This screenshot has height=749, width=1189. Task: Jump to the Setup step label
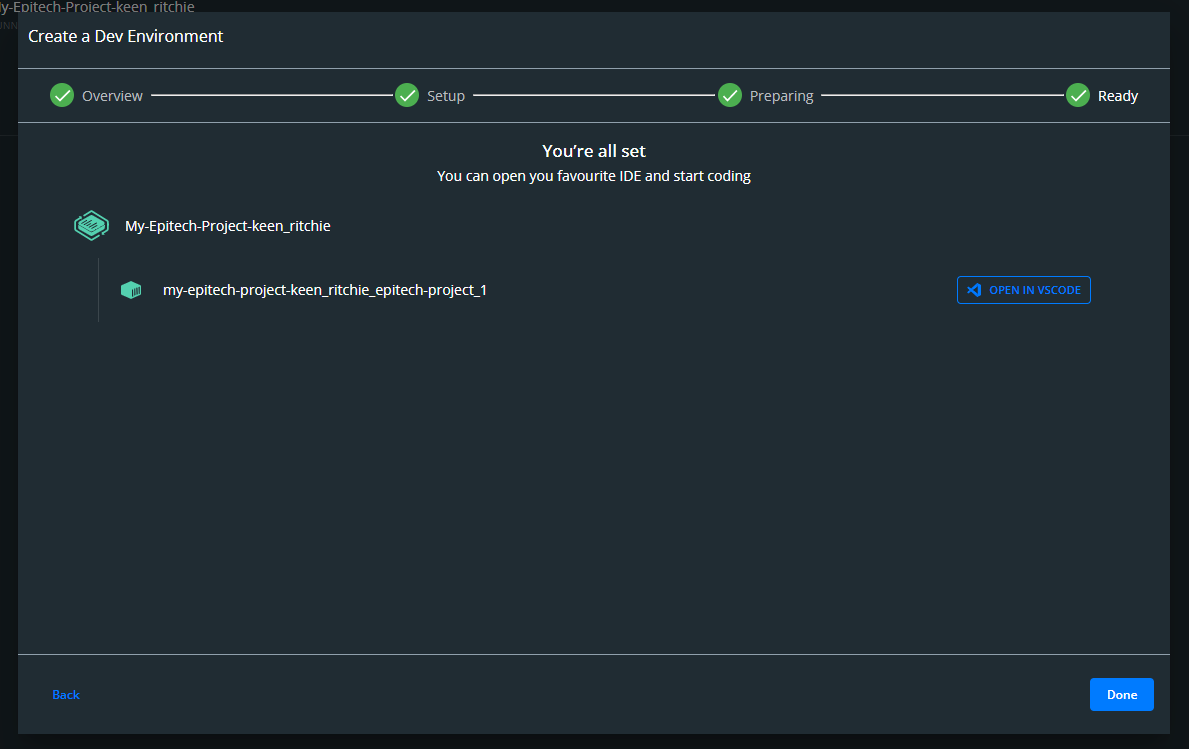(446, 96)
